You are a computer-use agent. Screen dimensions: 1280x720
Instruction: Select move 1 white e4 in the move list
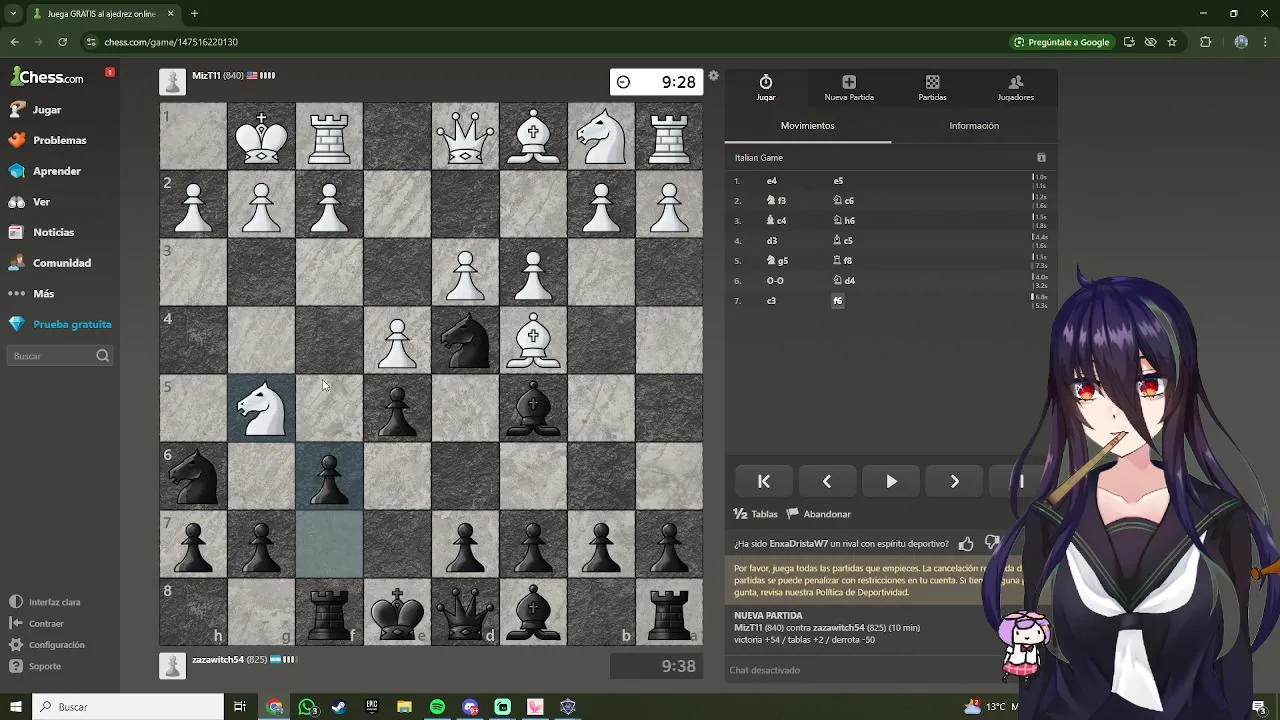[x=771, y=181]
